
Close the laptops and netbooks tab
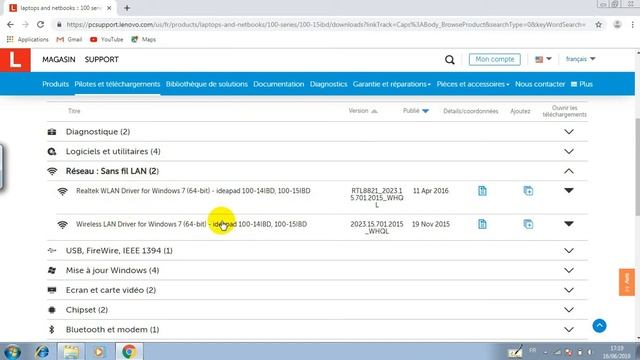[x=109, y=8]
